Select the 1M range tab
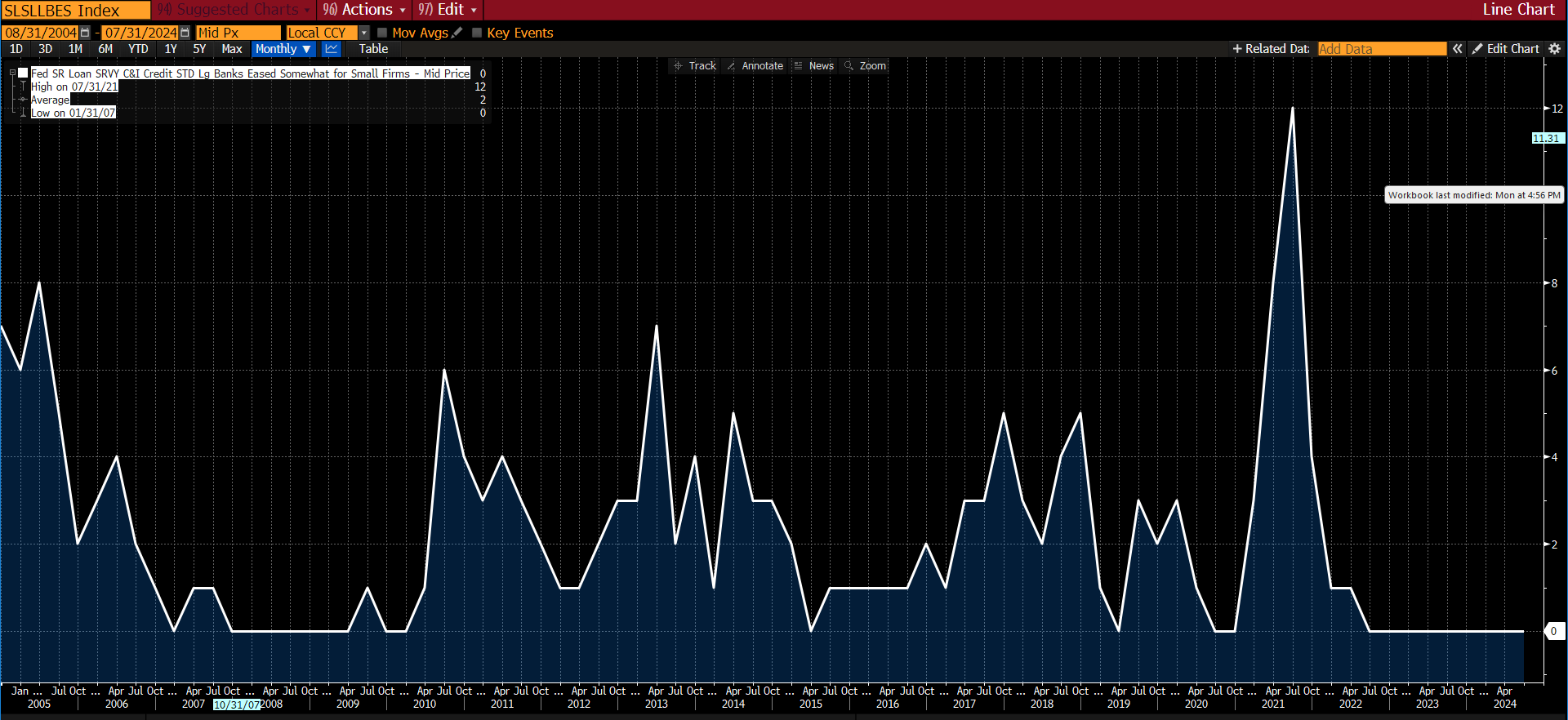 click(x=75, y=49)
